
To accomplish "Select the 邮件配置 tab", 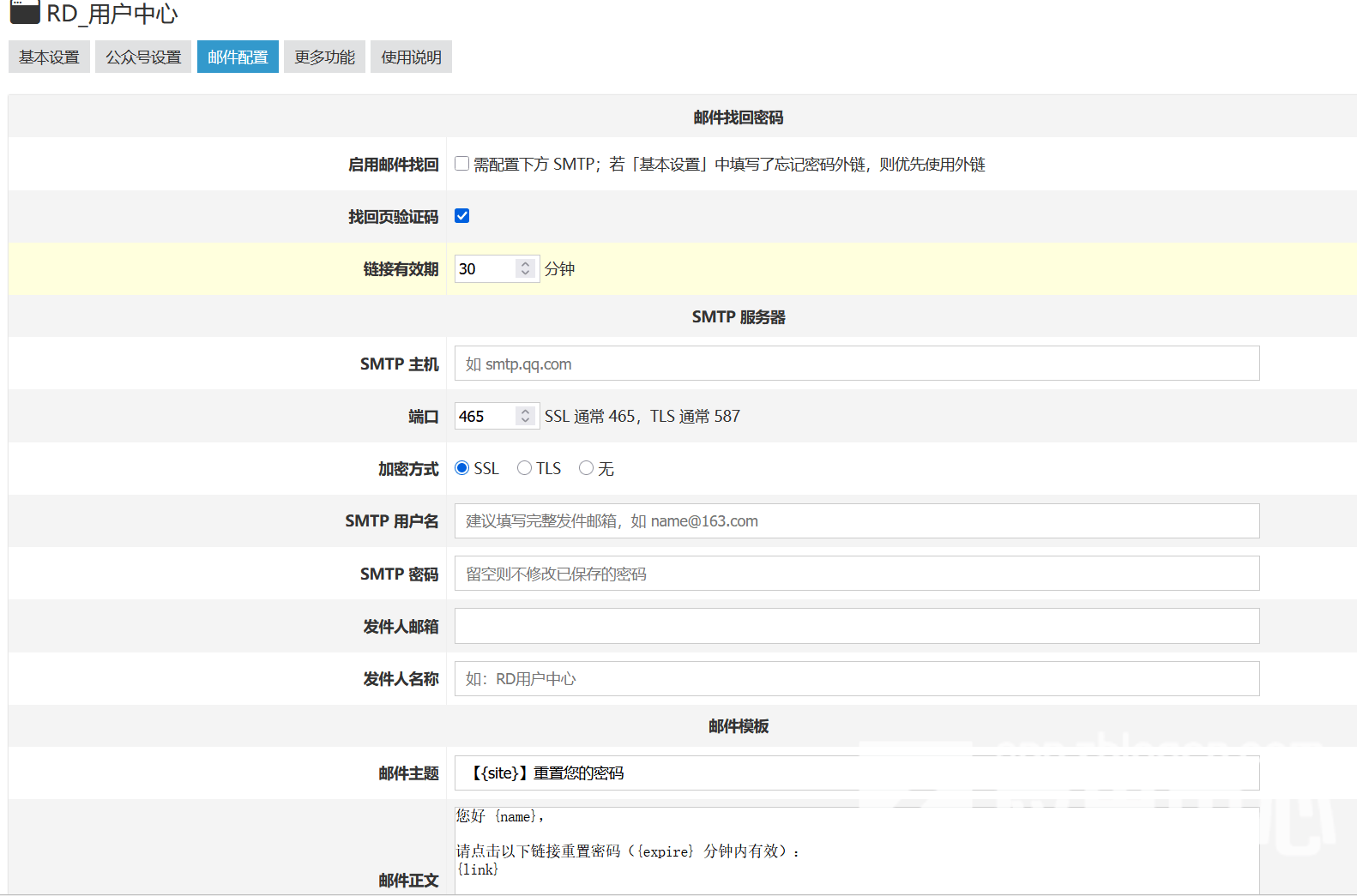I will click(x=238, y=57).
